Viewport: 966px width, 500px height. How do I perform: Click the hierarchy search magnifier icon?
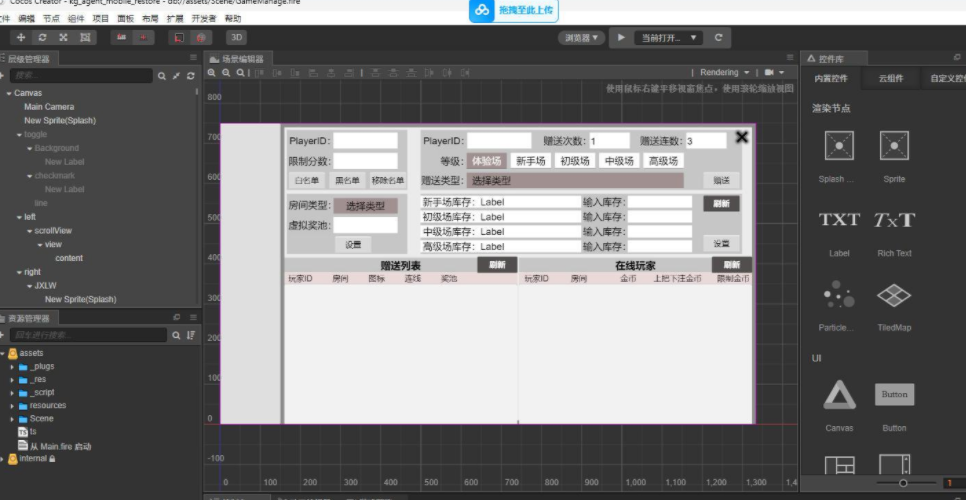[161, 76]
